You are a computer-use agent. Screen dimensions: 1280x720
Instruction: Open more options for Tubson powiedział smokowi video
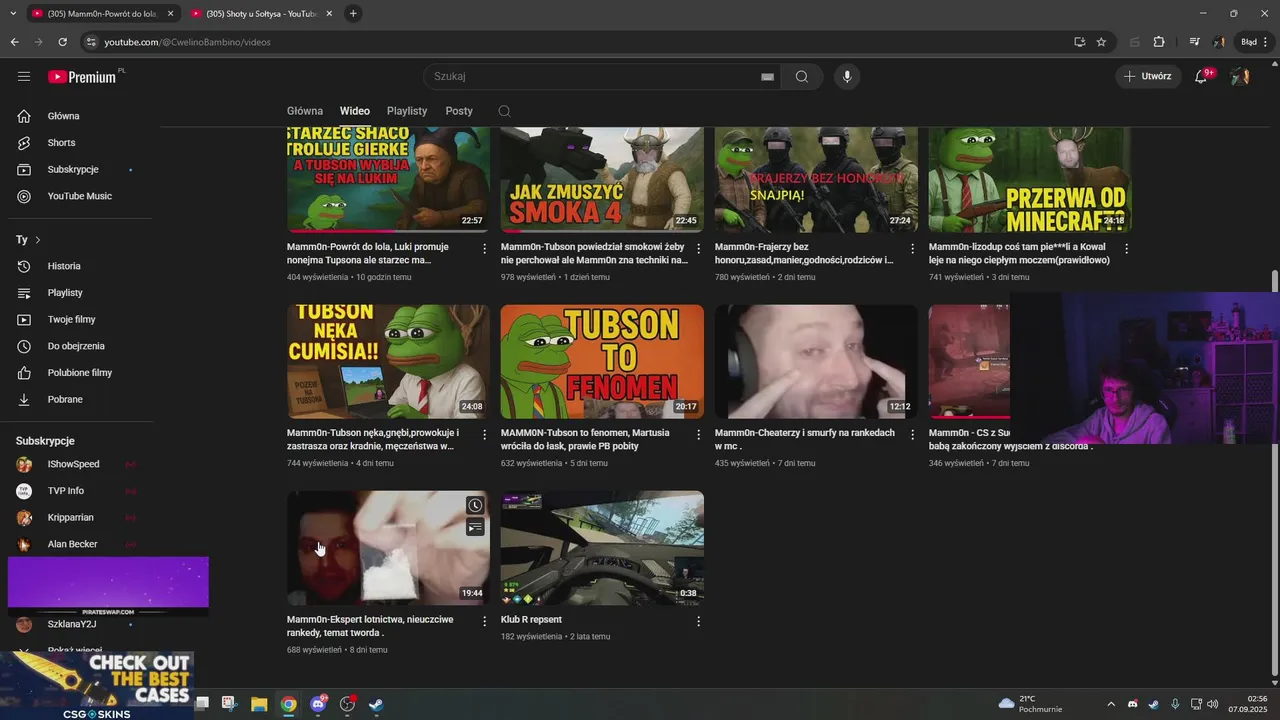(x=698, y=248)
